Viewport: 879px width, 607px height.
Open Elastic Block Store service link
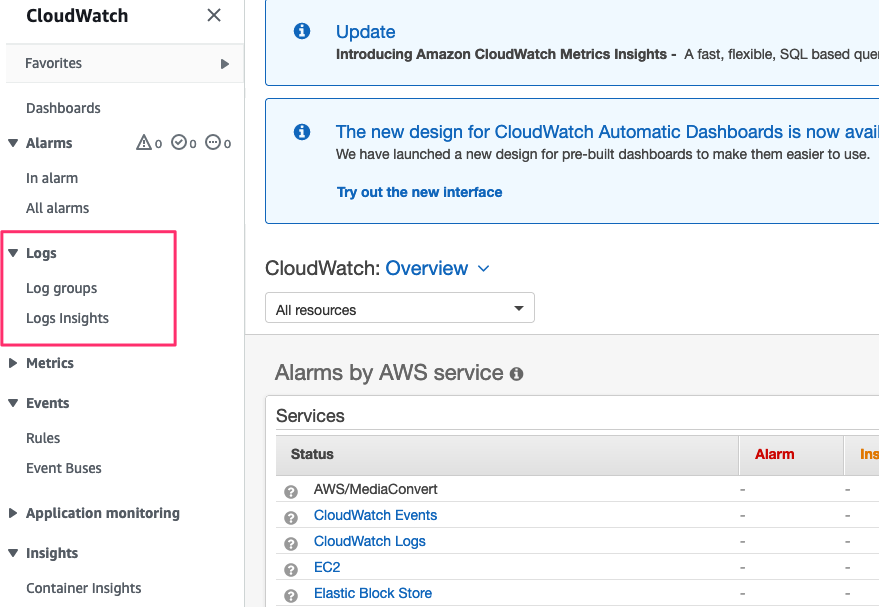coord(372,593)
